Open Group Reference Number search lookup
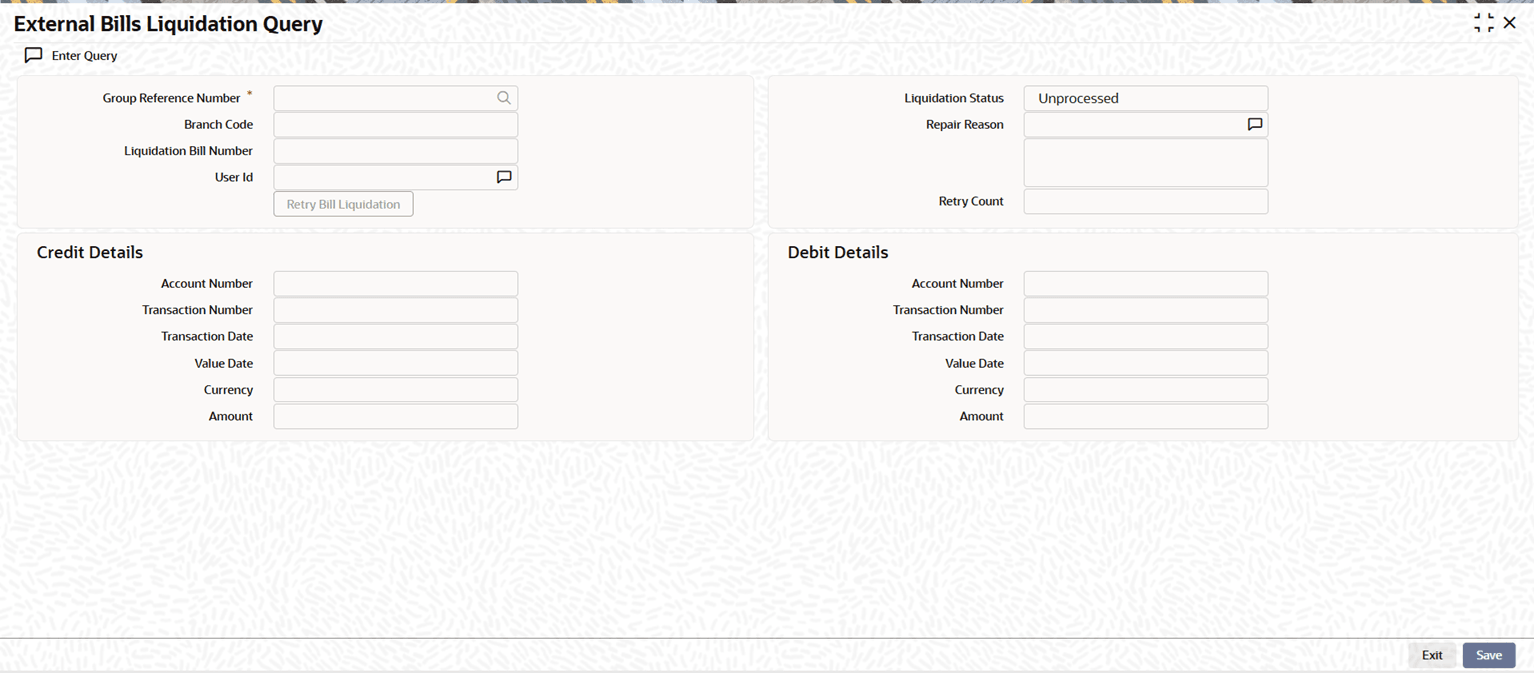This screenshot has height=673, width=1534. tap(503, 98)
